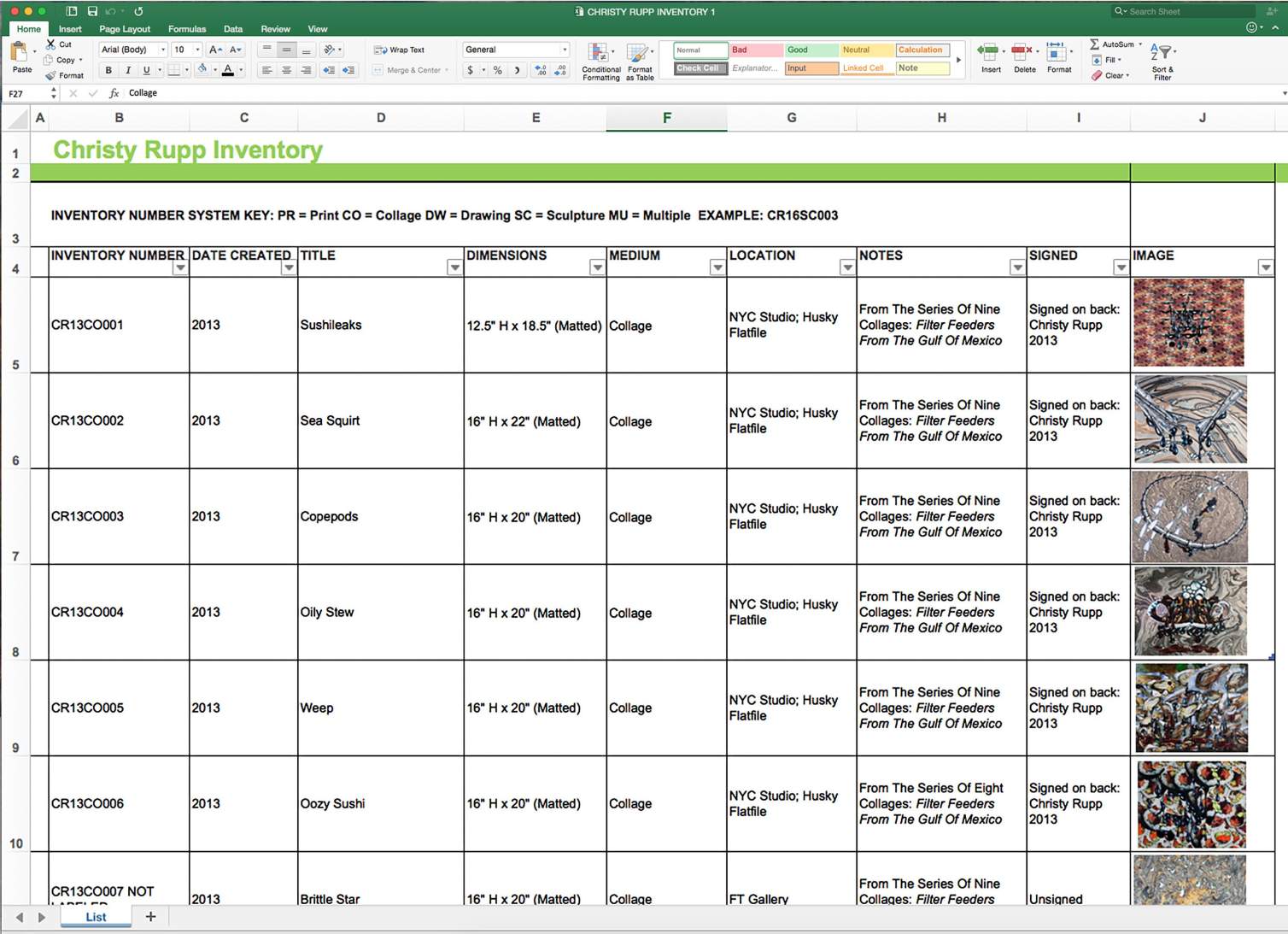Click the AutoSum sigma icon

point(1095,44)
